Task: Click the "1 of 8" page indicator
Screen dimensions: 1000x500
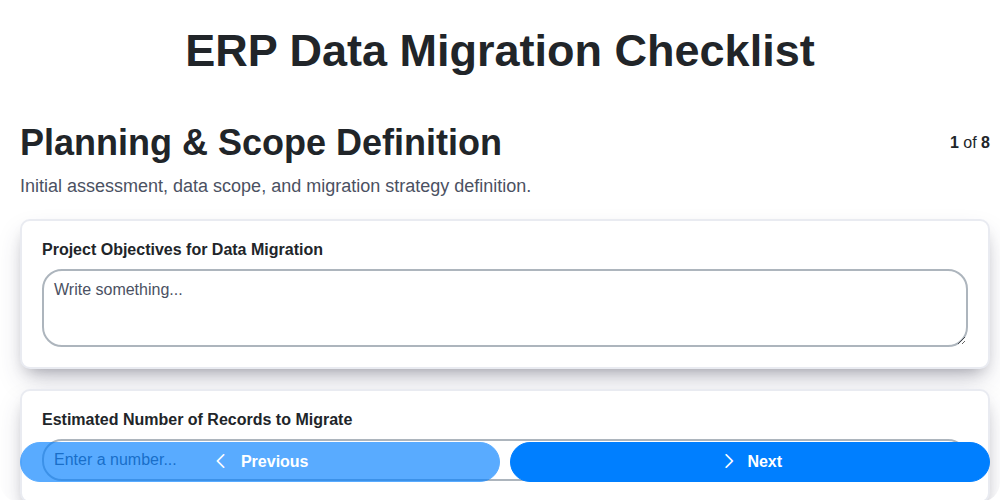Action: [x=969, y=142]
